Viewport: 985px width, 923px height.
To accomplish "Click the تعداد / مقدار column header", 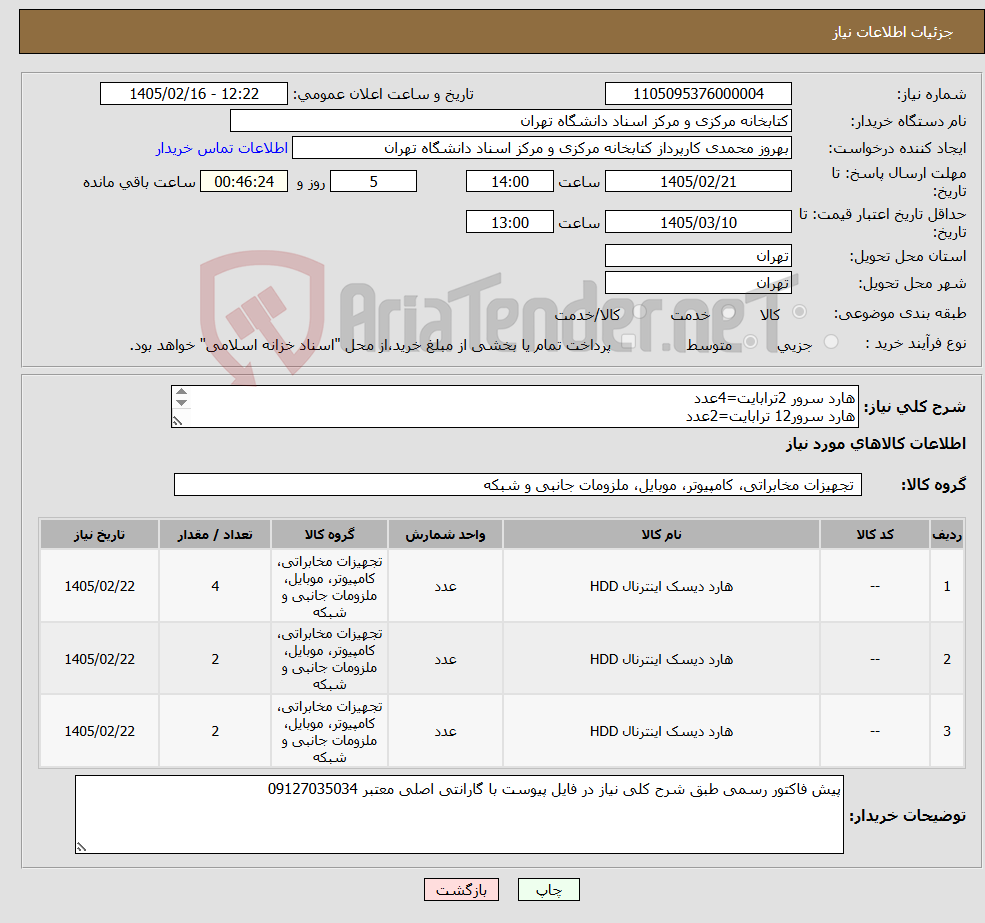I will pyautogui.click(x=215, y=534).
